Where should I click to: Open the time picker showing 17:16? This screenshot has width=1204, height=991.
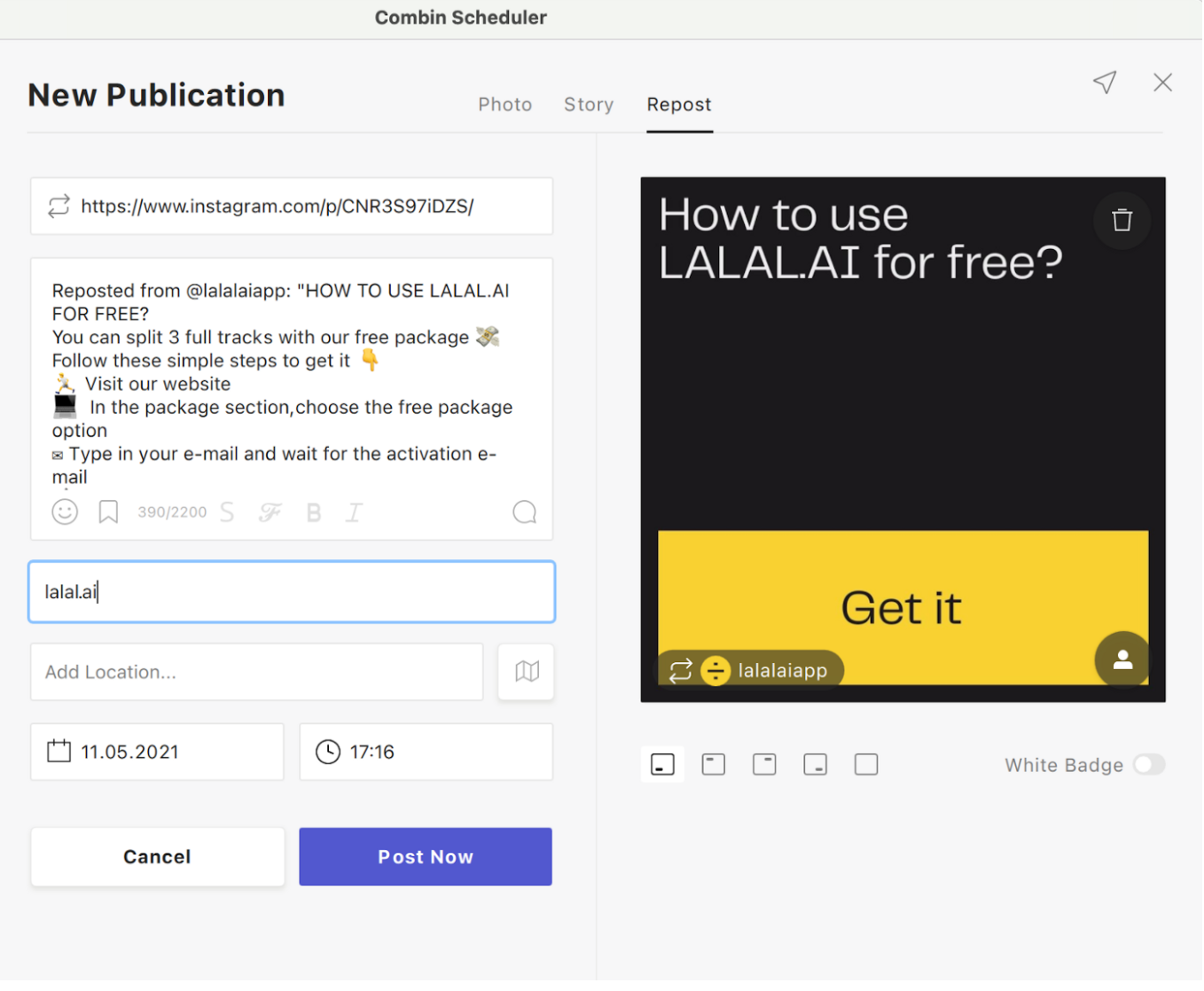tap(426, 752)
